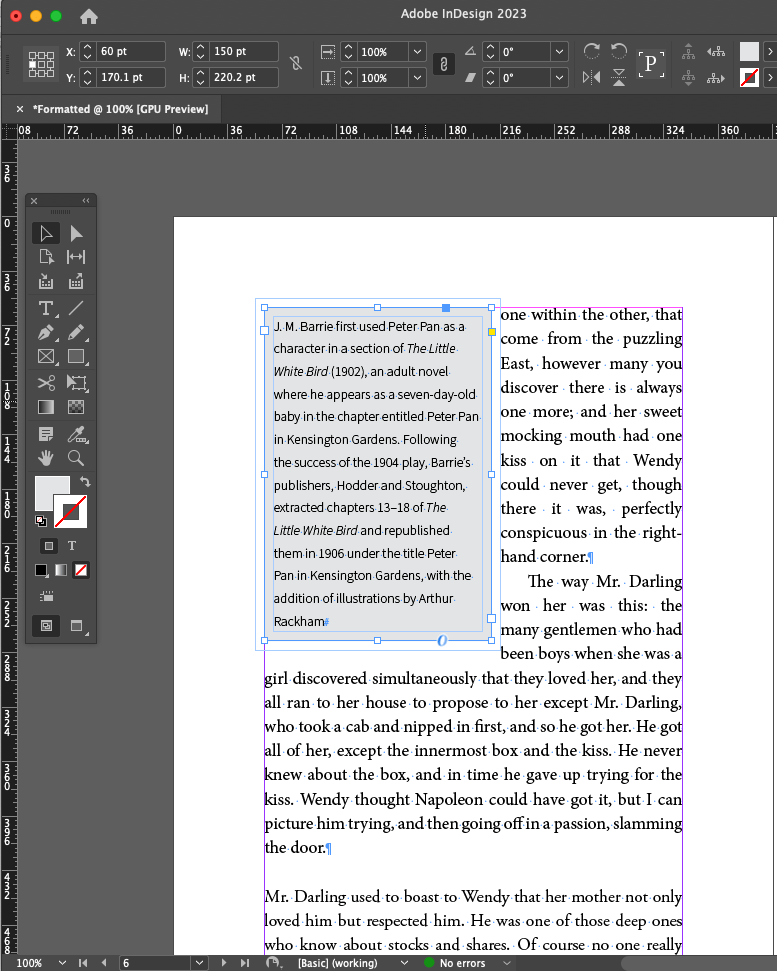Choose the Pencil tool
Image resolution: width=777 pixels, height=971 pixels.
tap(76, 333)
